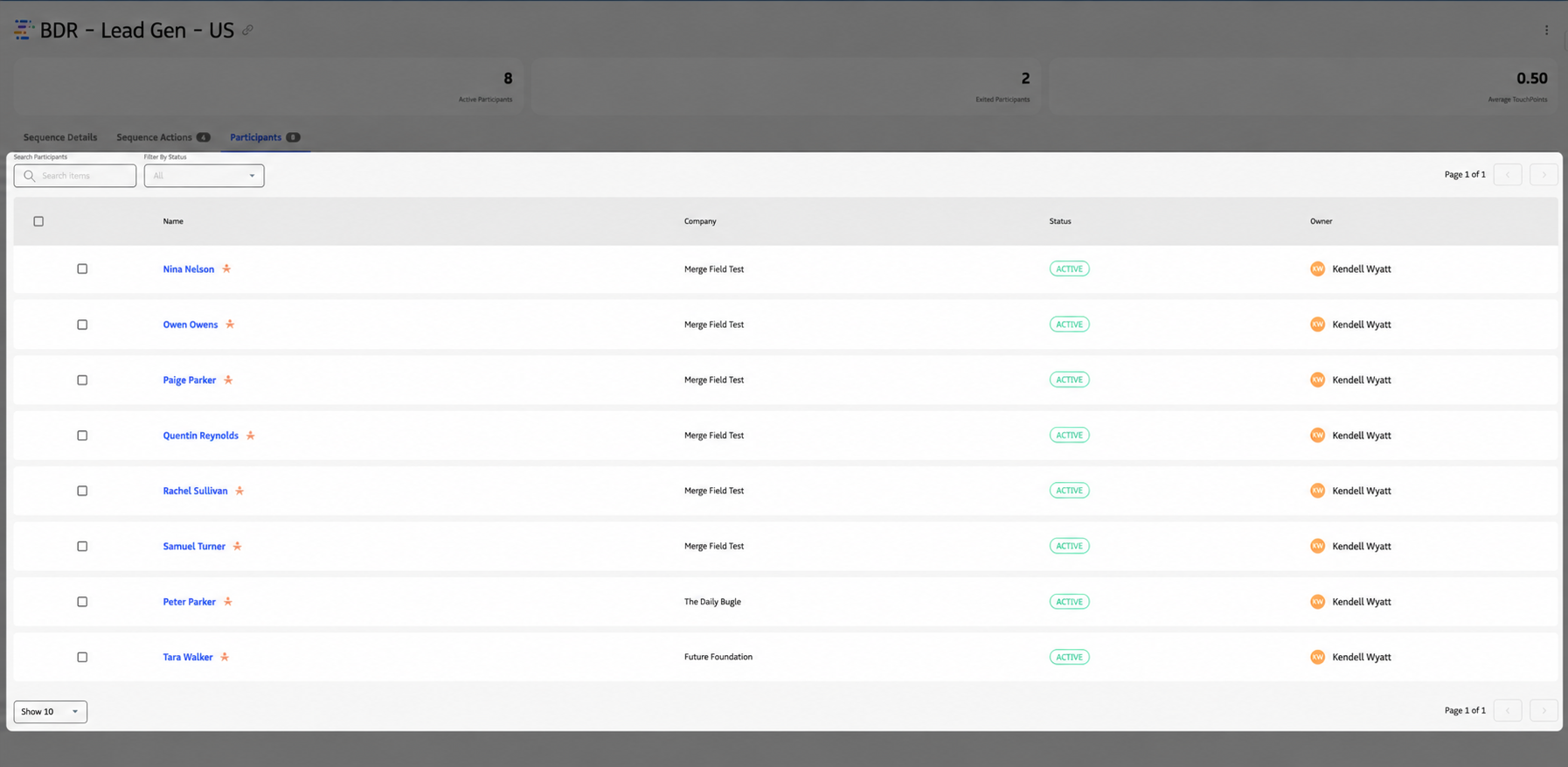Open the Show 10 rows-per-page dropdown
This screenshot has width=1568, height=767.
click(50, 711)
